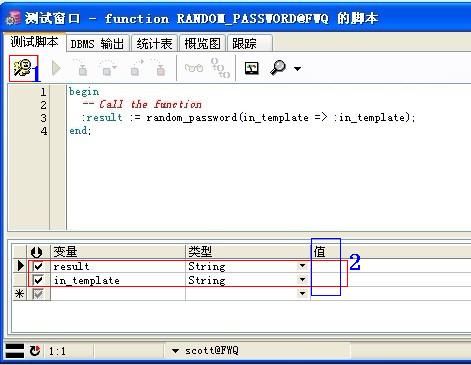Toggle the checkbox in the new empty row
Viewport: 471px width, 365px height.
coord(38,294)
